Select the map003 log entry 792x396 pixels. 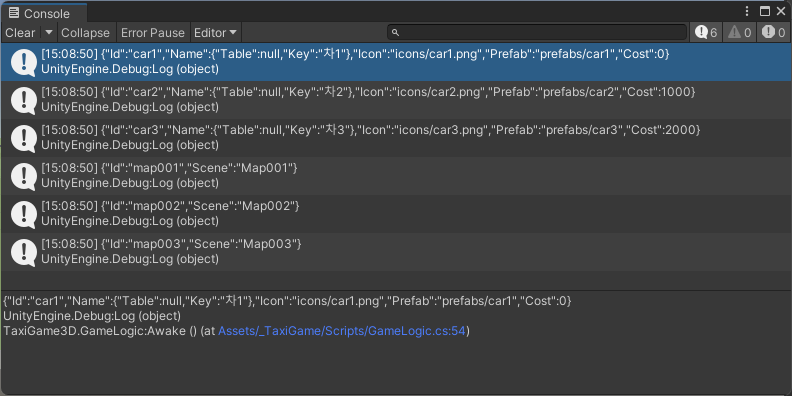[396, 252]
